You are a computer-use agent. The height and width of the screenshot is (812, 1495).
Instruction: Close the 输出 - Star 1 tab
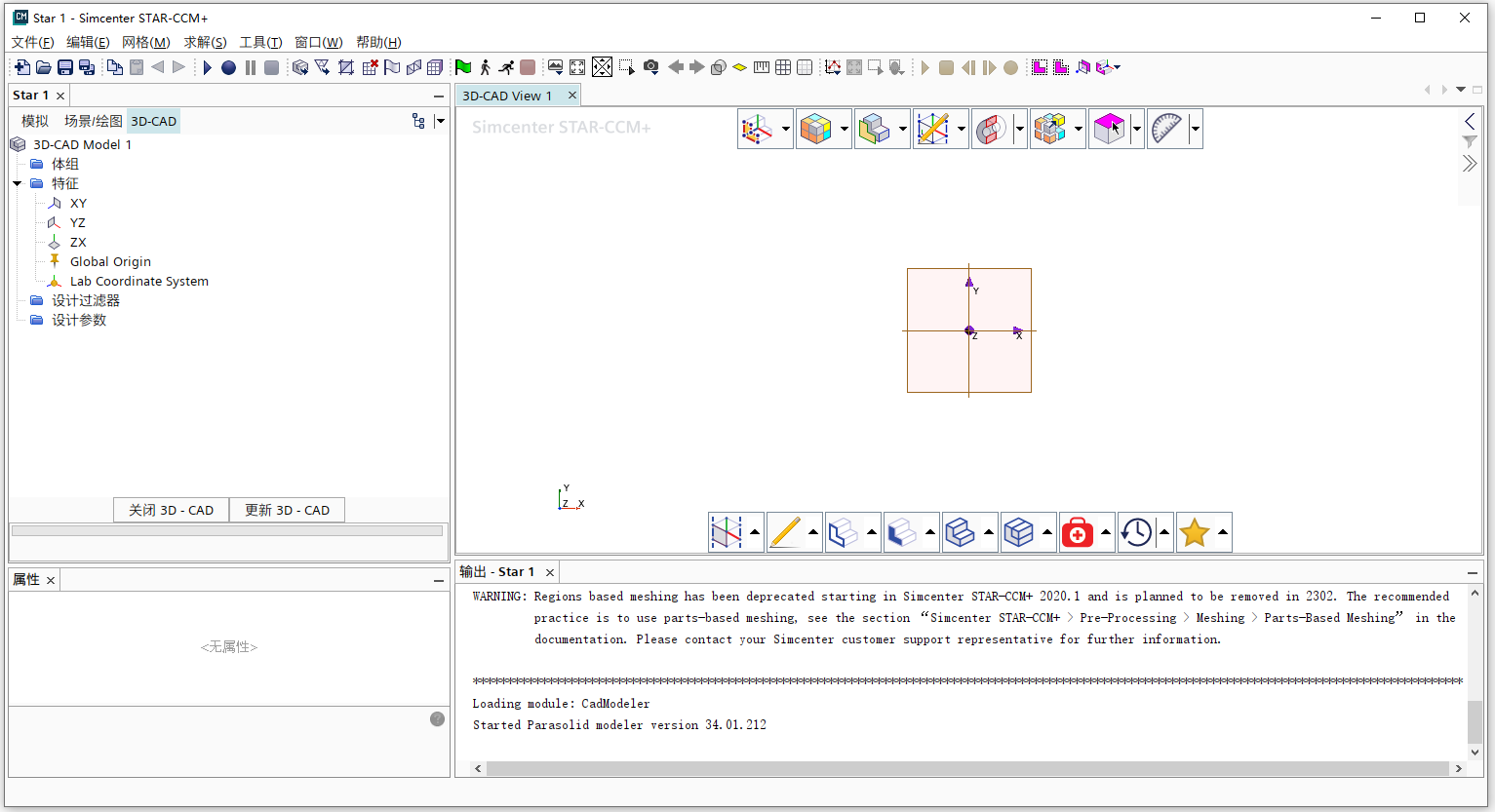tap(550, 572)
